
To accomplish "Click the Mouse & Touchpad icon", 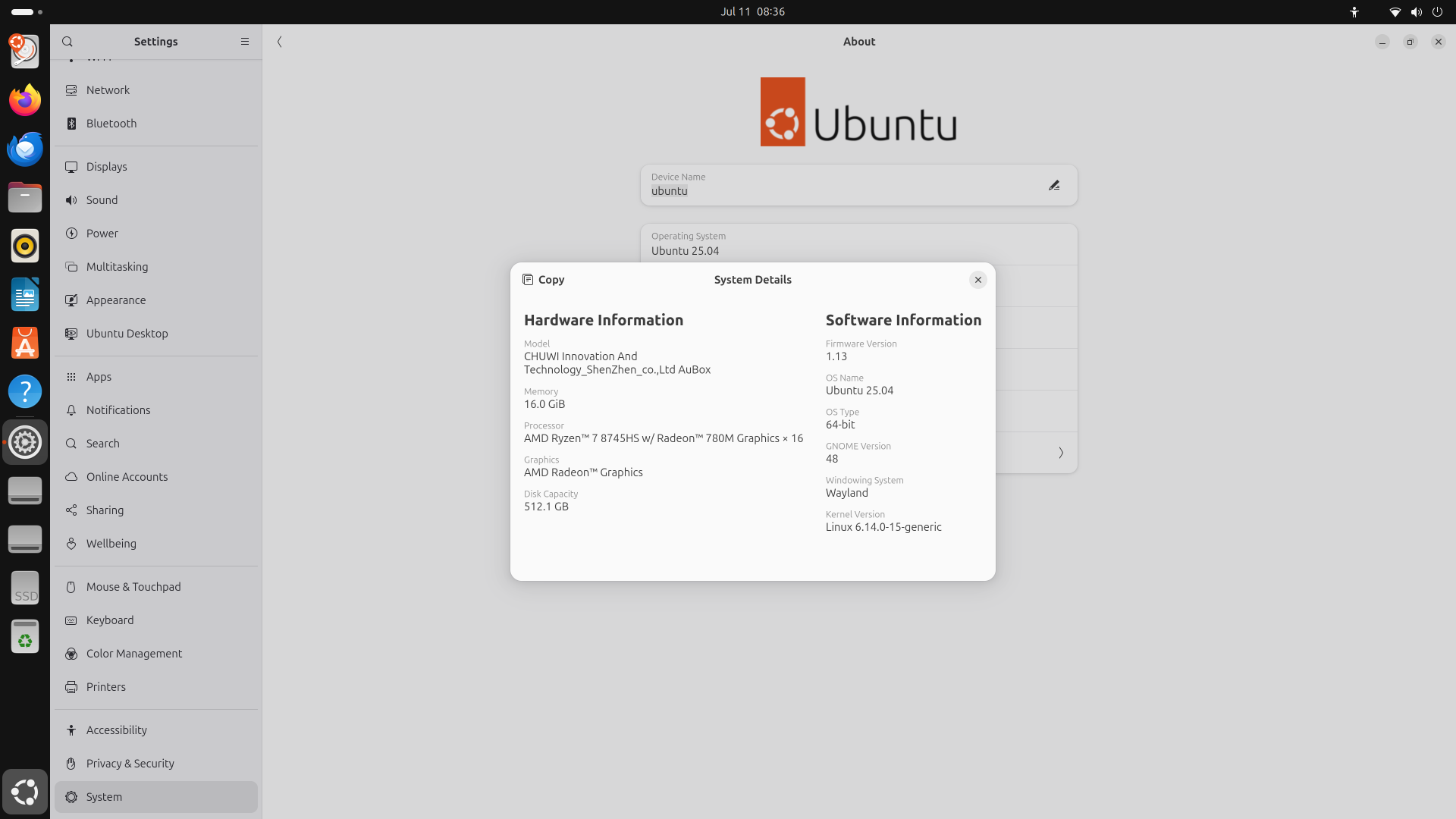I will pos(71,587).
